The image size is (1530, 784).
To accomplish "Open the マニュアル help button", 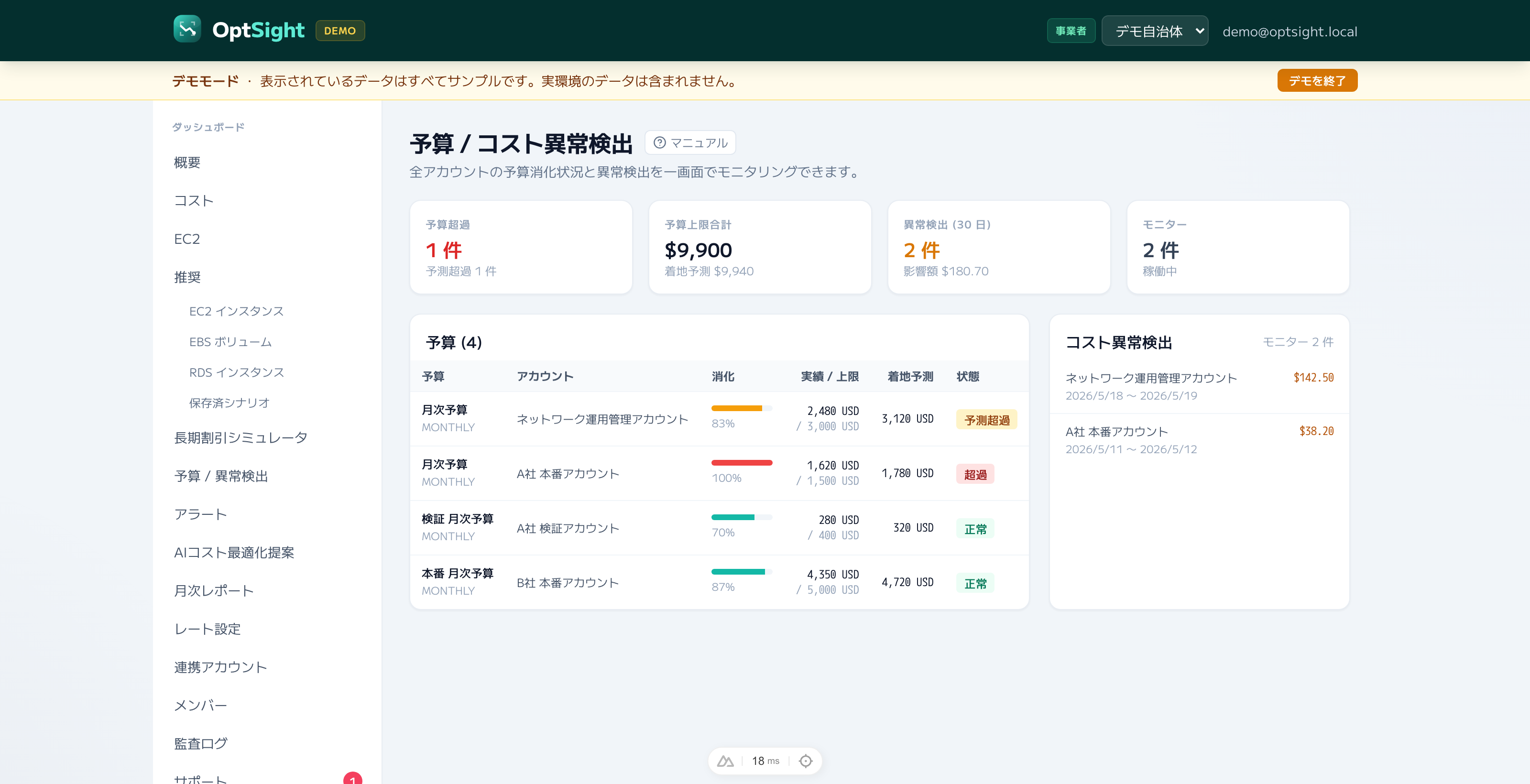I will [x=690, y=142].
